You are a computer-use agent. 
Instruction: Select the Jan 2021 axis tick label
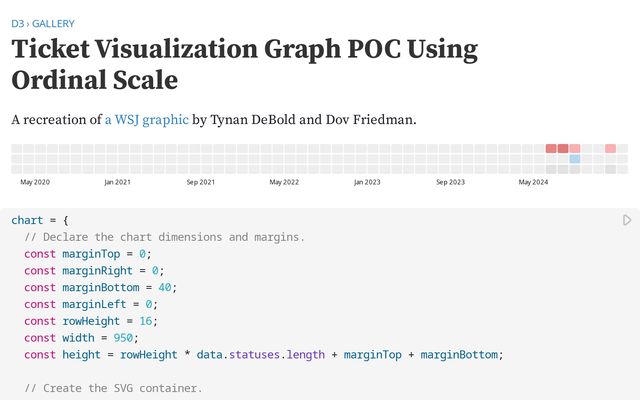point(117,183)
